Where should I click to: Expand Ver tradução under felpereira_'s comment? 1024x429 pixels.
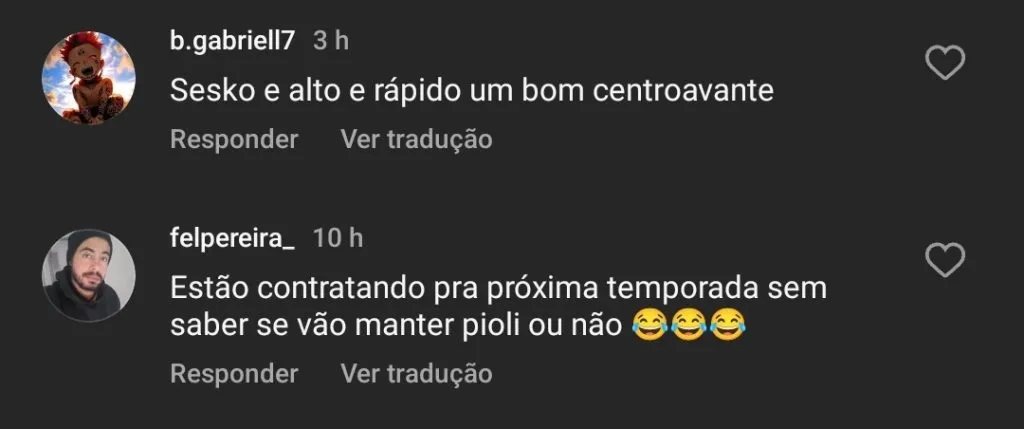(x=416, y=374)
